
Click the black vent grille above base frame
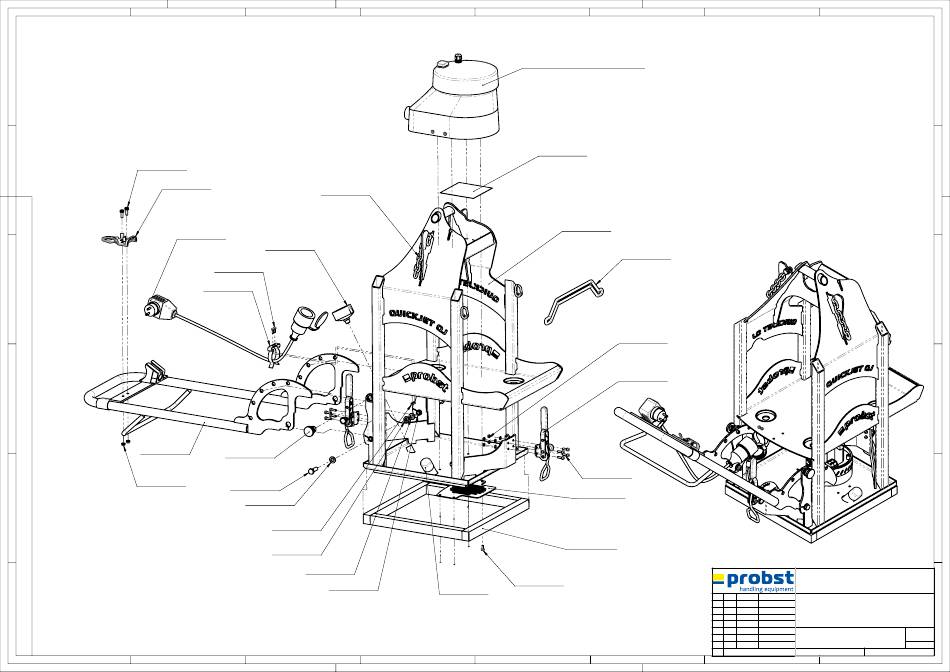tap(466, 489)
